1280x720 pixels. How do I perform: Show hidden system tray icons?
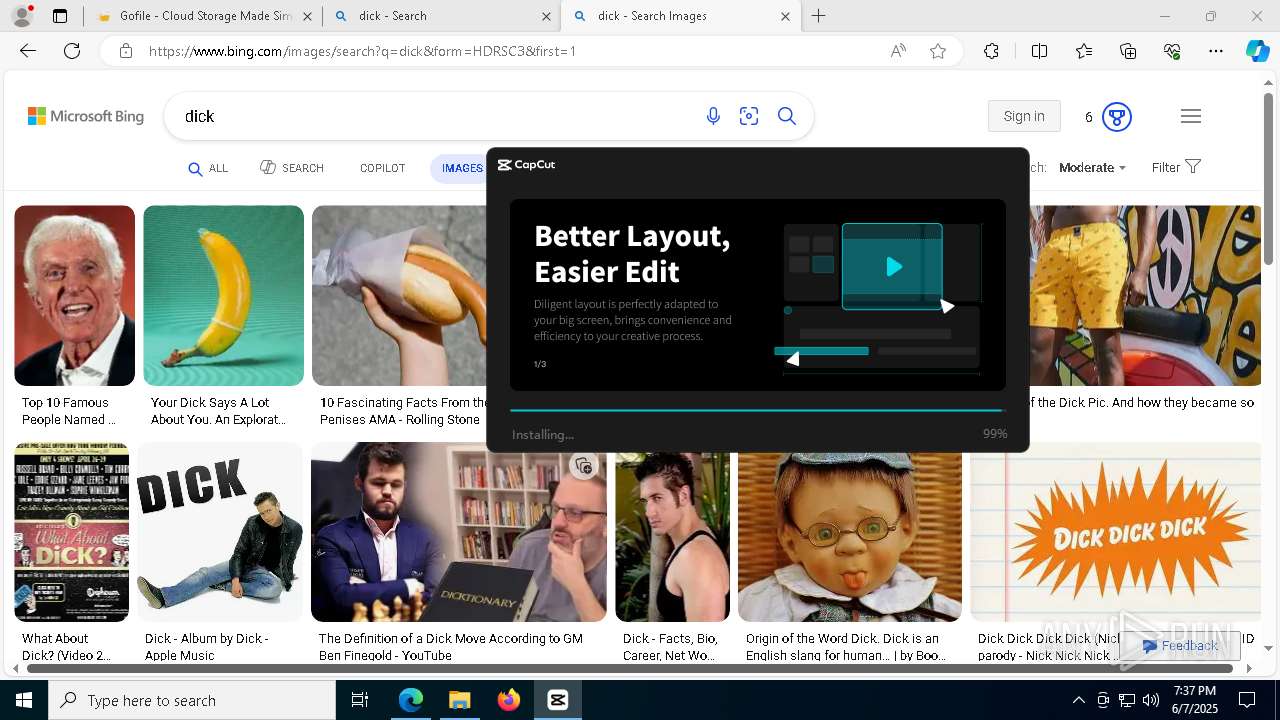pyautogui.click(x=1078, y=700)
